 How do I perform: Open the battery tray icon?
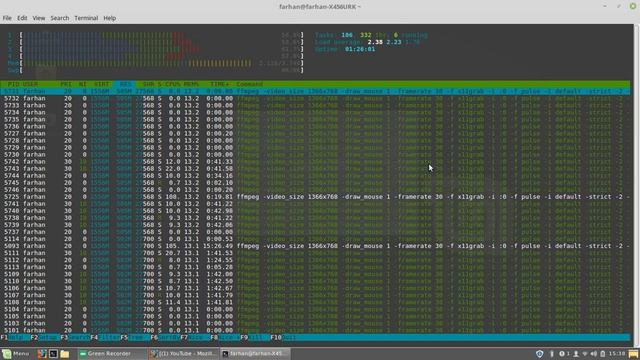click(x=602, y=354)
